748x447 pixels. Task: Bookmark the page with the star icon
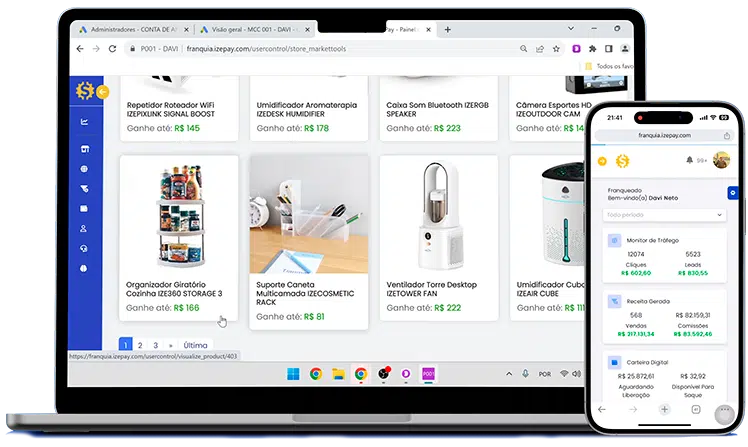click(x=556, y=49)
